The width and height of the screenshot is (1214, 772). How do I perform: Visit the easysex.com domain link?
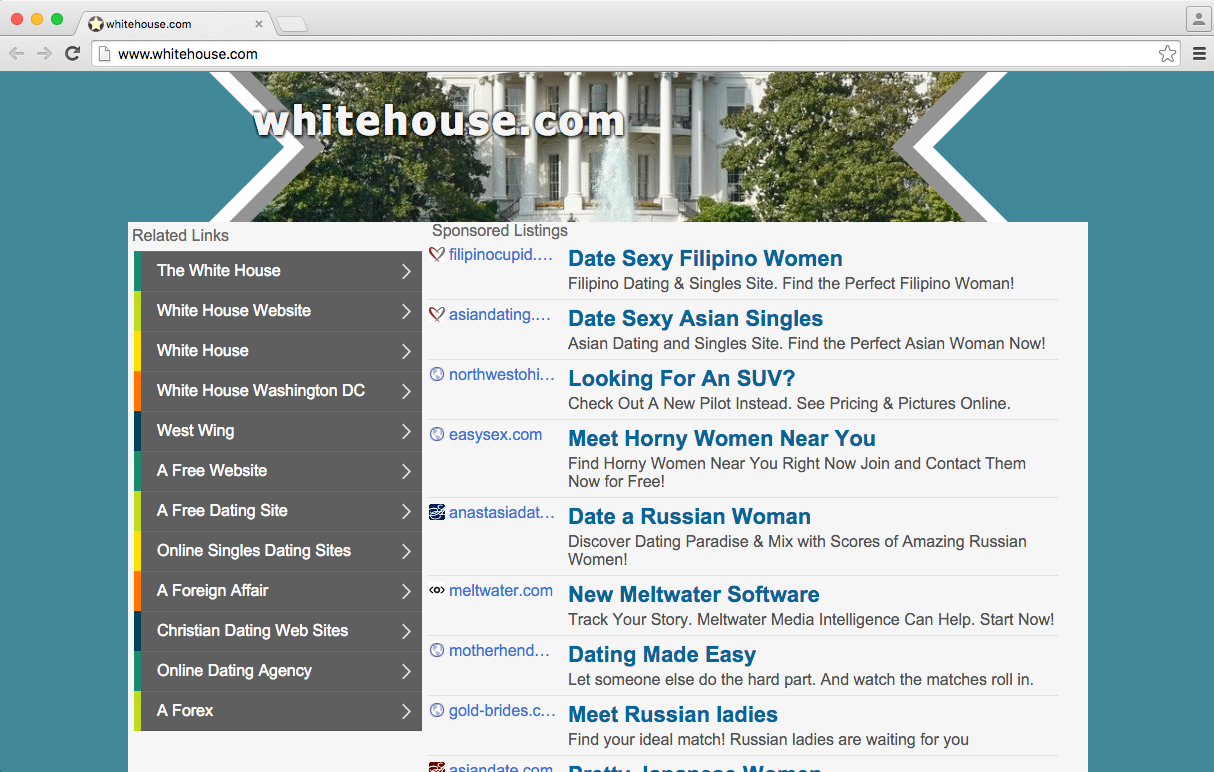pos(496,435)
